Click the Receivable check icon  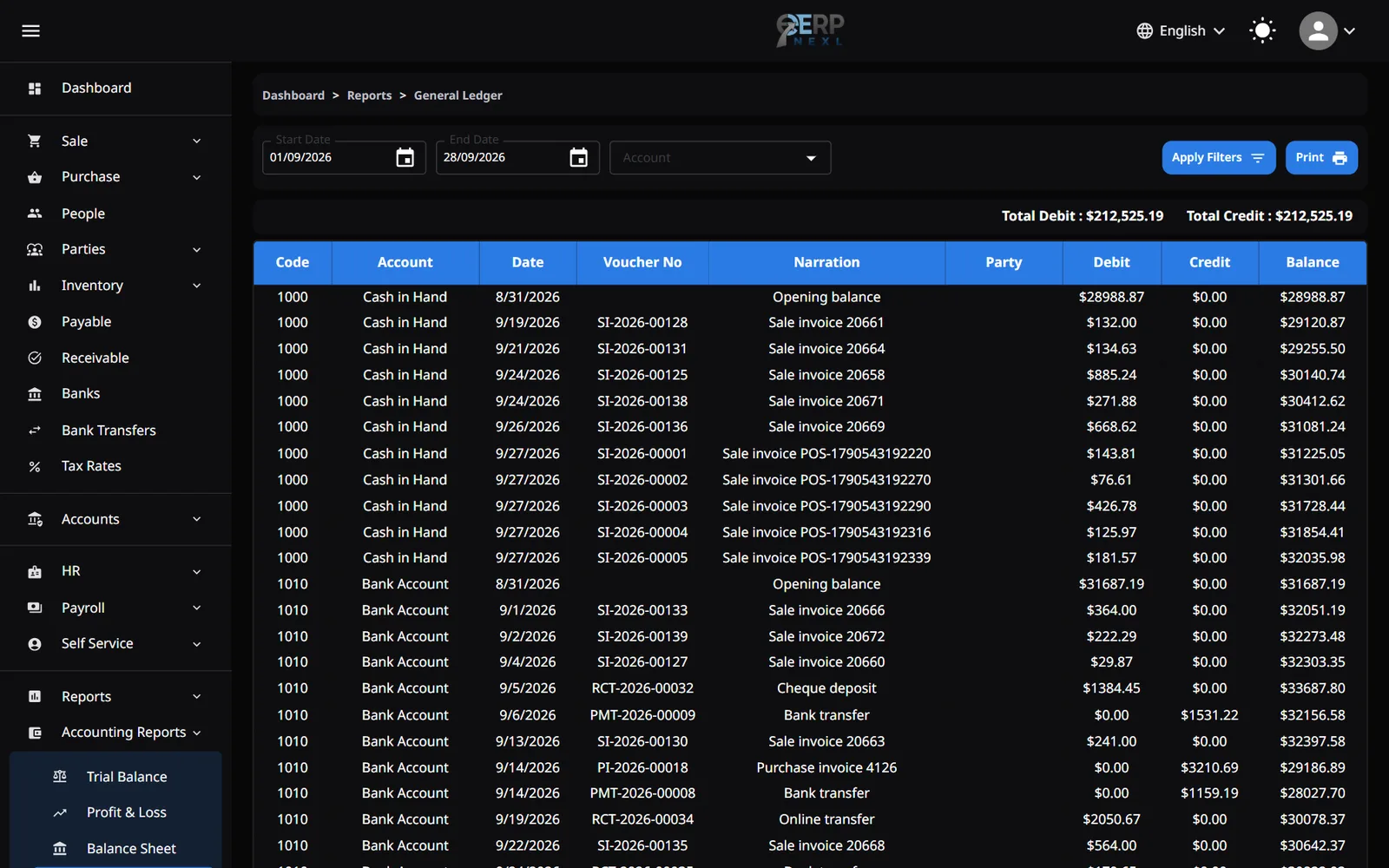pyautogui.click(x=35, y=358)
